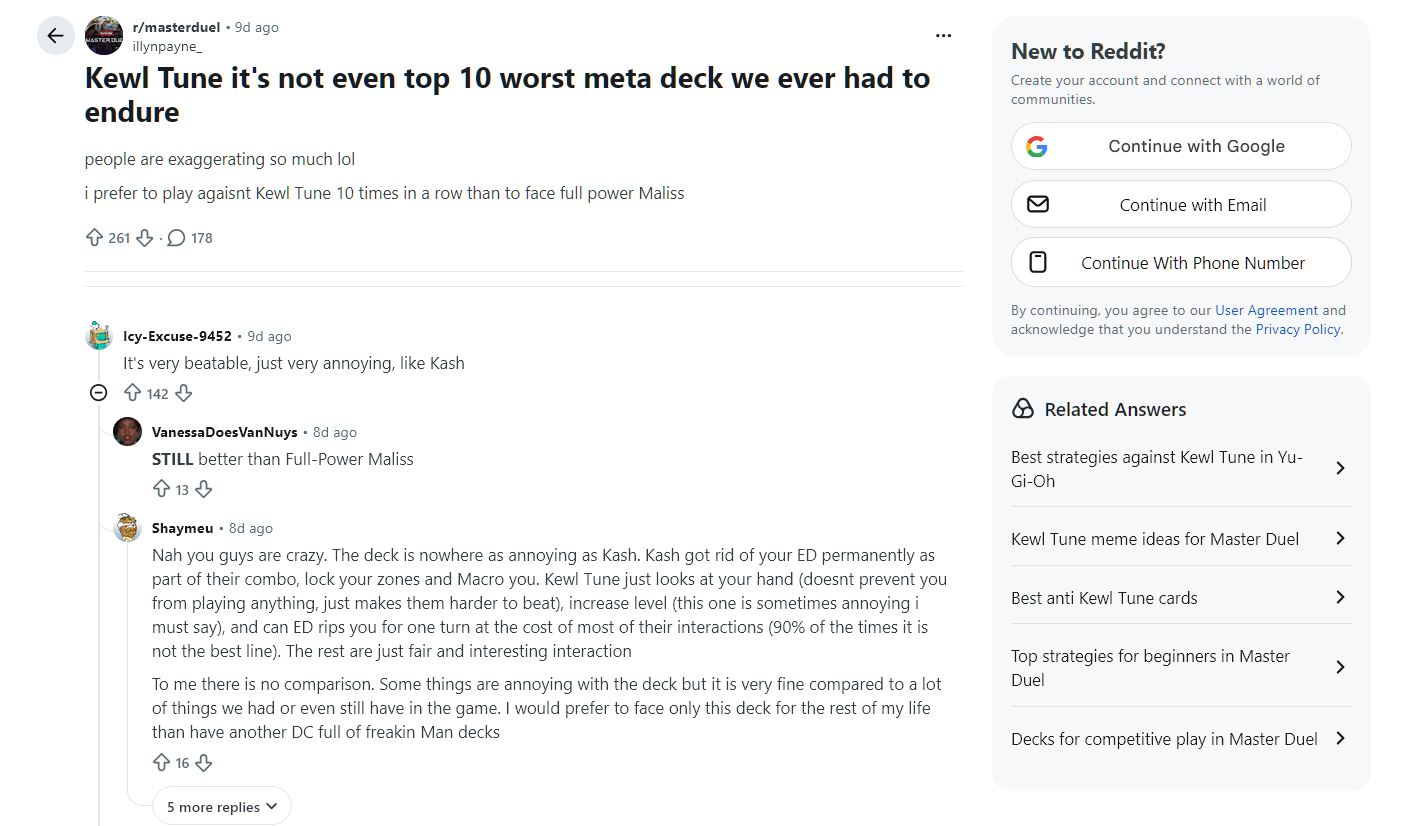
Task: Expand the 5 more replies dropdown
Action: click(221, 807)
